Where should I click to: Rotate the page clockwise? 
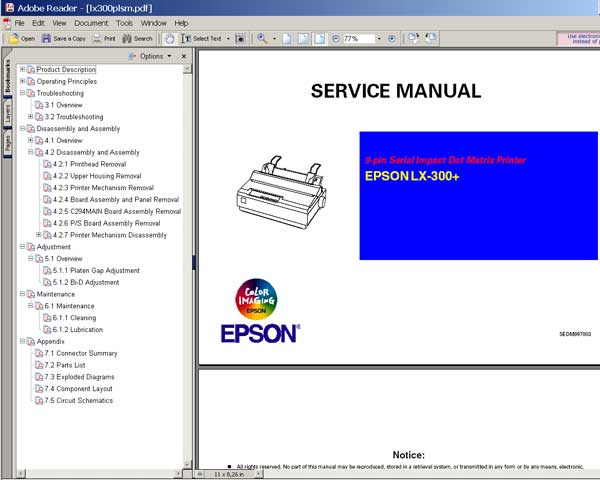[x=413, y=38]
